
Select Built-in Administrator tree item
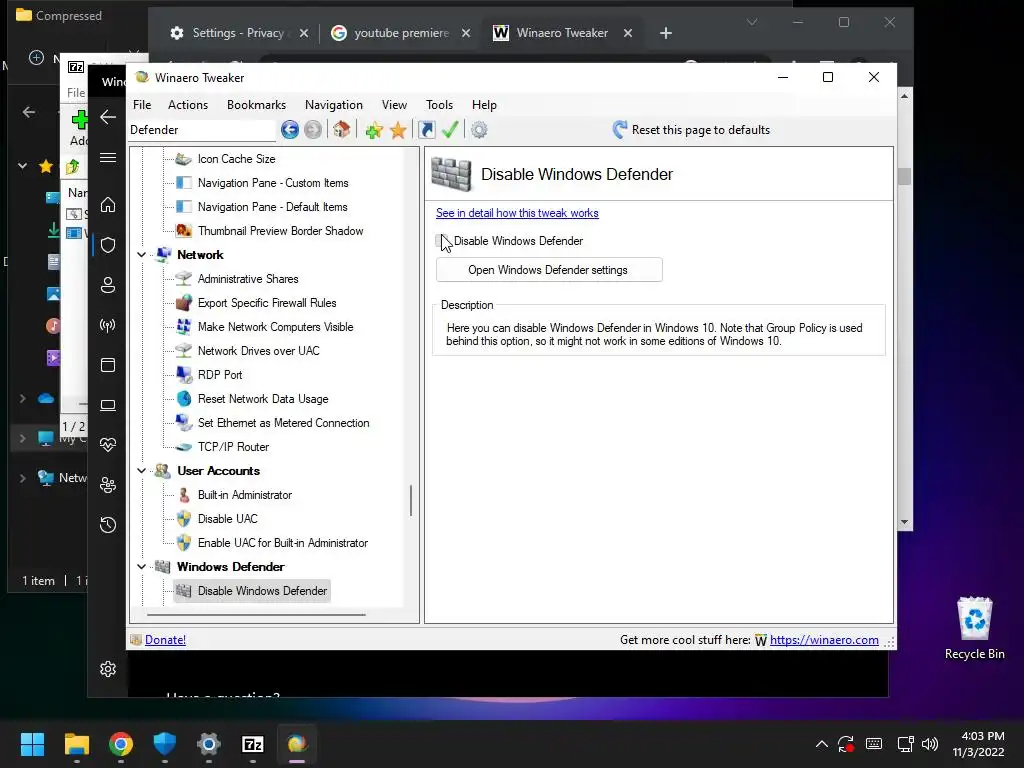coord(244,495)
